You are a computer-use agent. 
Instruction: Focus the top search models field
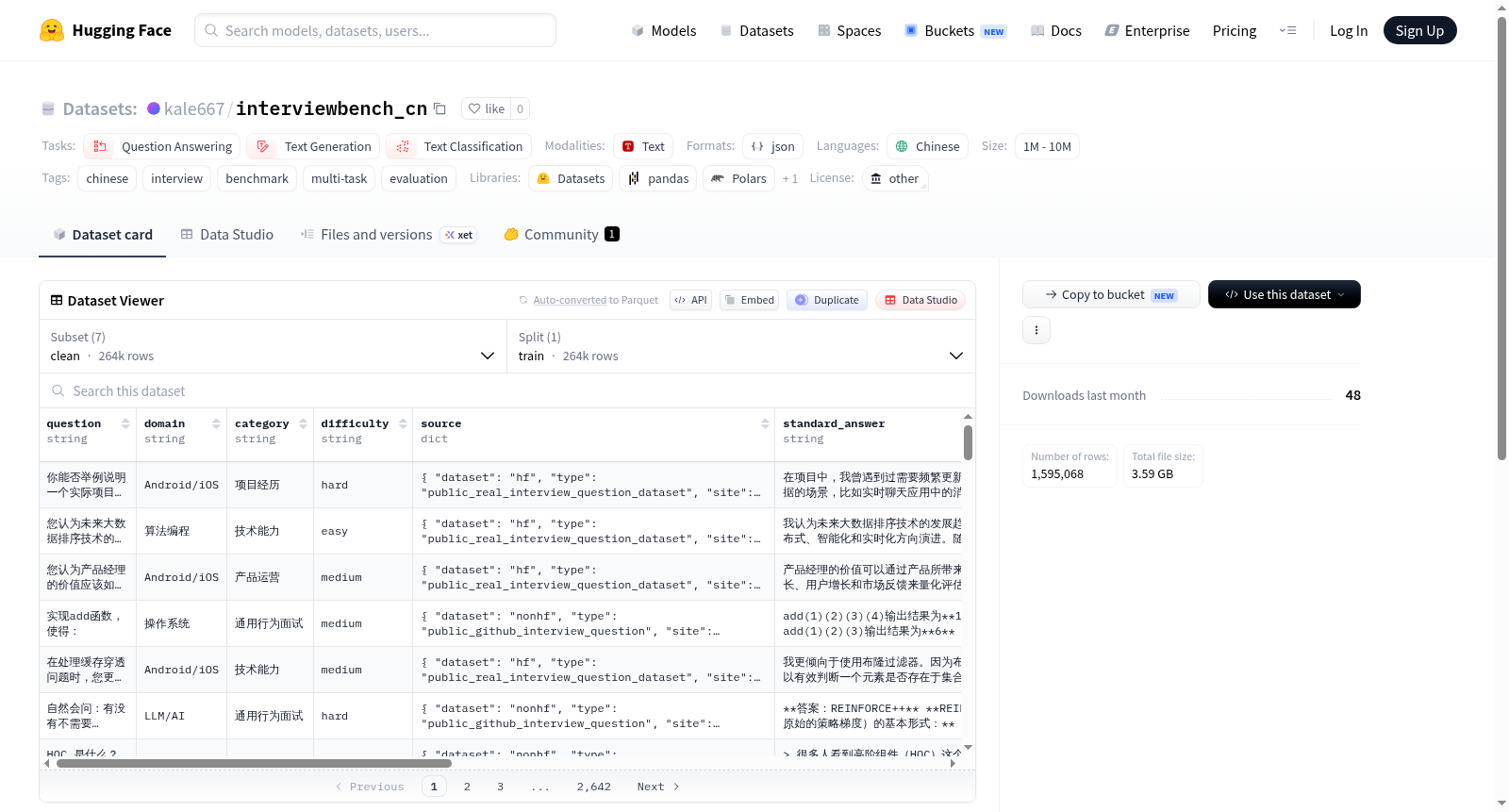(x=375, y=30)
